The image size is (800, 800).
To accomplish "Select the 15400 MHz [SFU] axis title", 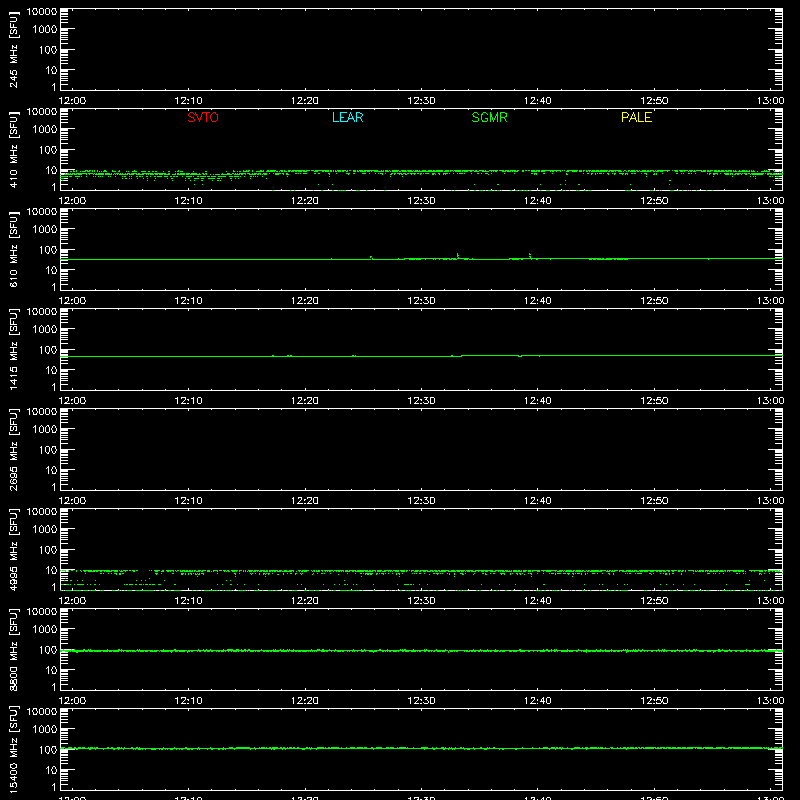I will point(14,749).
